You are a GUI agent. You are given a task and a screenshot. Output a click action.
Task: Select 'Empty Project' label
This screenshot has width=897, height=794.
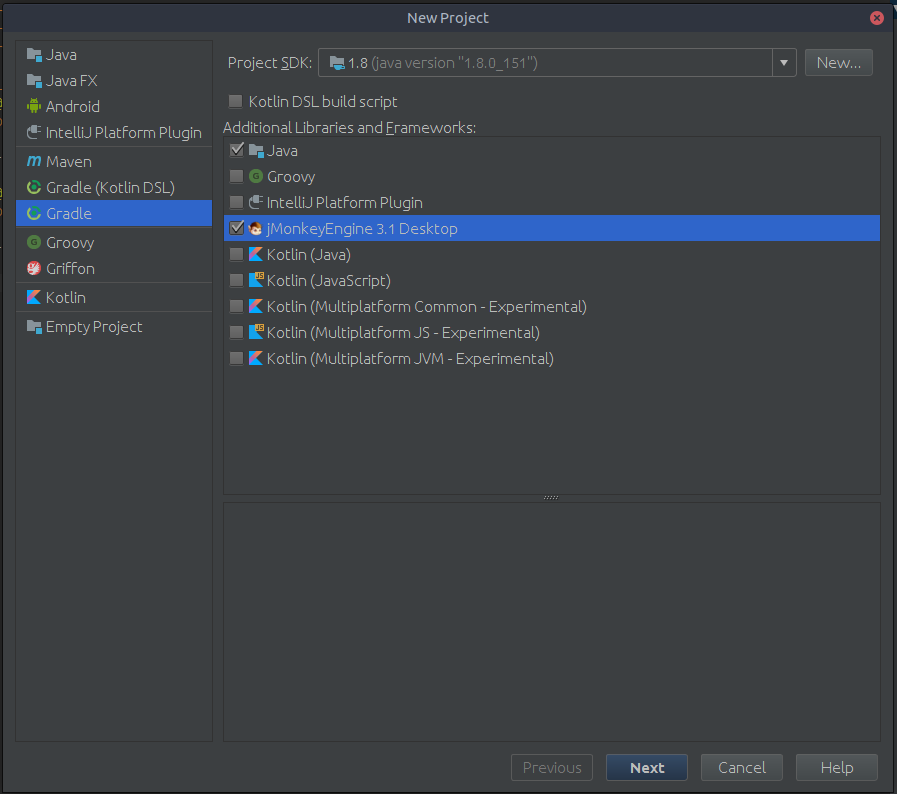[94, 327]
